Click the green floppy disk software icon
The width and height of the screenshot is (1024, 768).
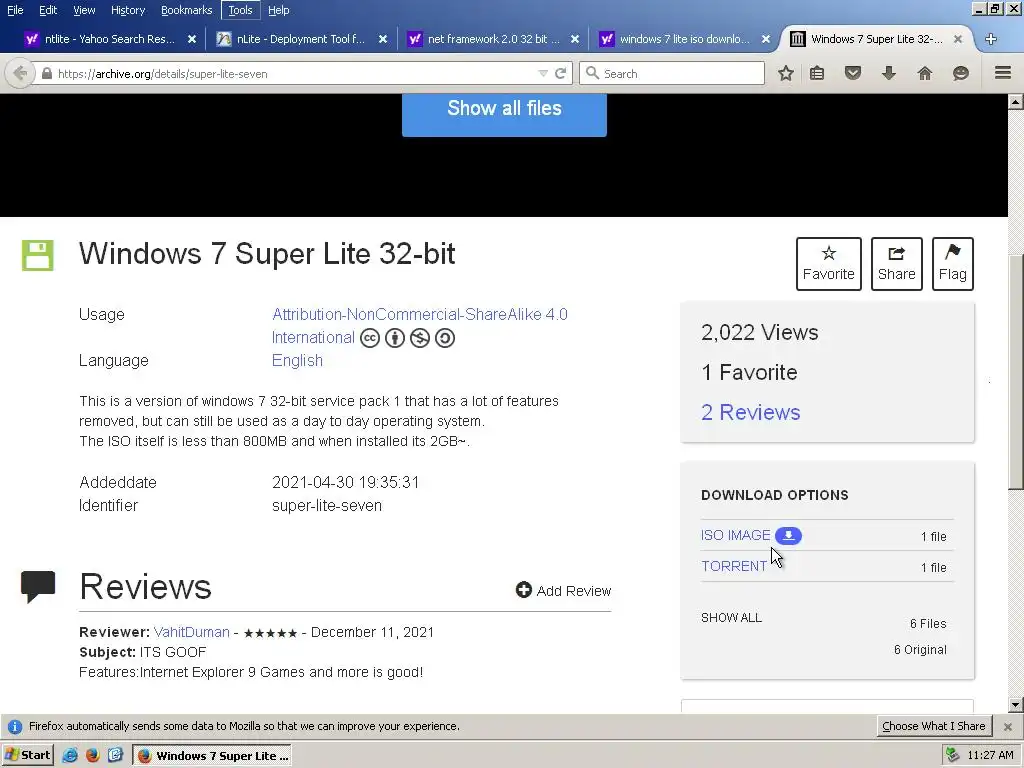pos(38,255)
